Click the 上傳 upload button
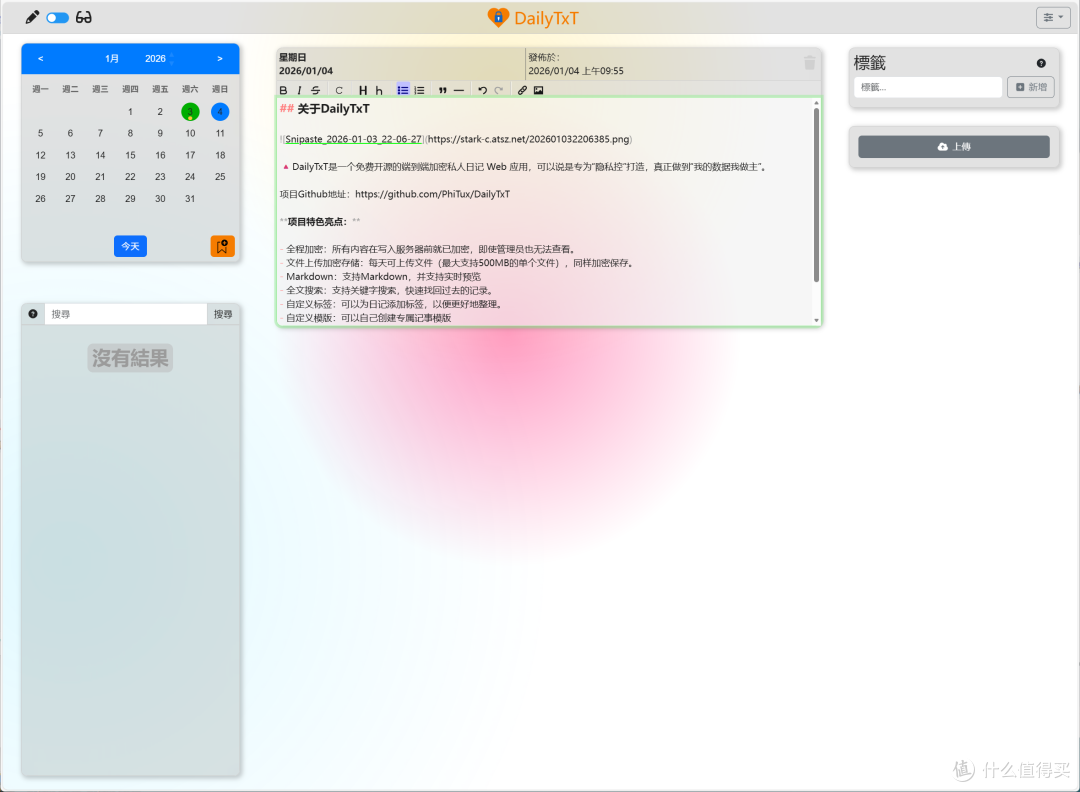 point(953,147)
